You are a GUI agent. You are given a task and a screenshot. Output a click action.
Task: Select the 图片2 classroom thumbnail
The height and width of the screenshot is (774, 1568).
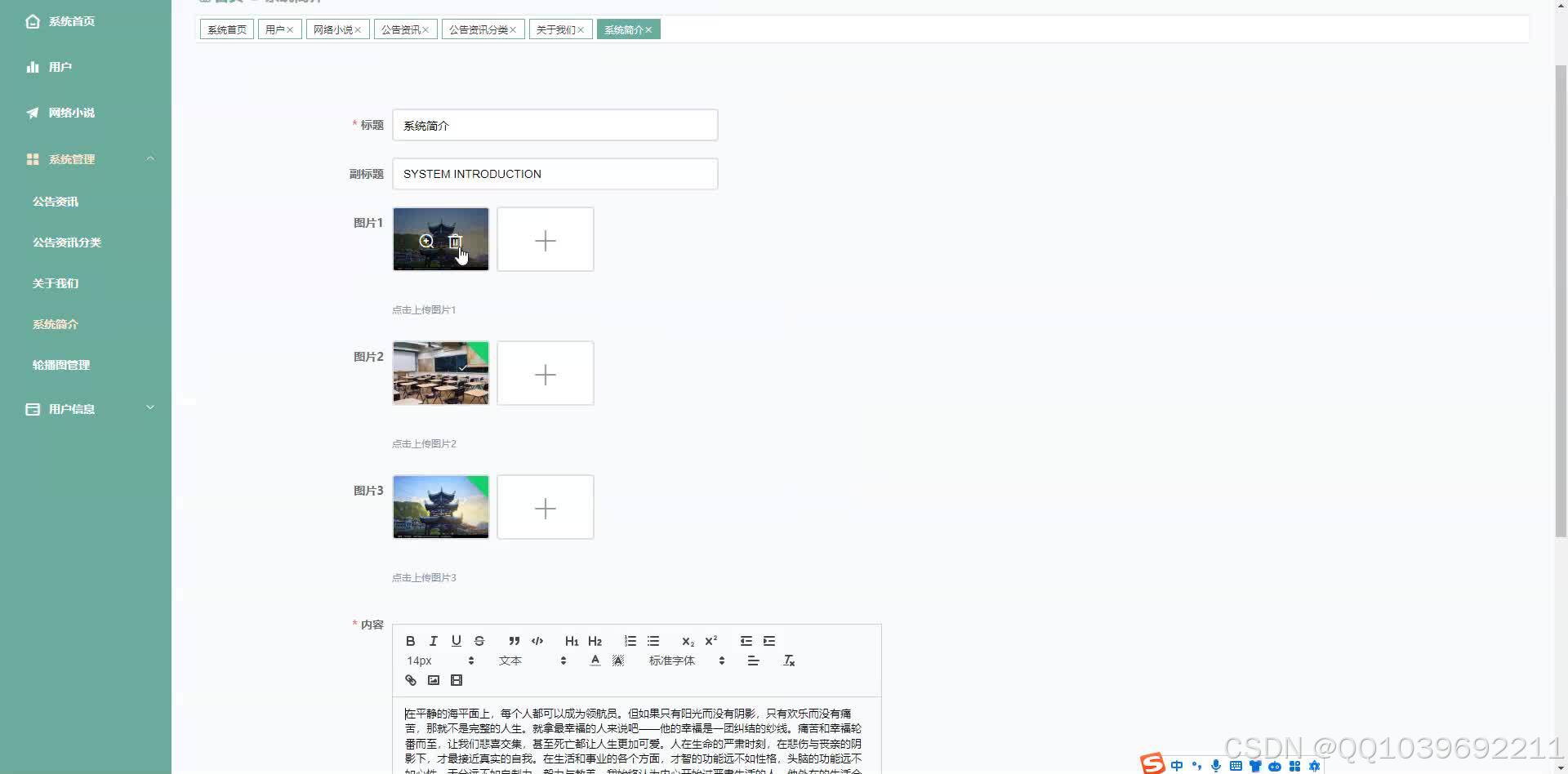tap(441, 373)
